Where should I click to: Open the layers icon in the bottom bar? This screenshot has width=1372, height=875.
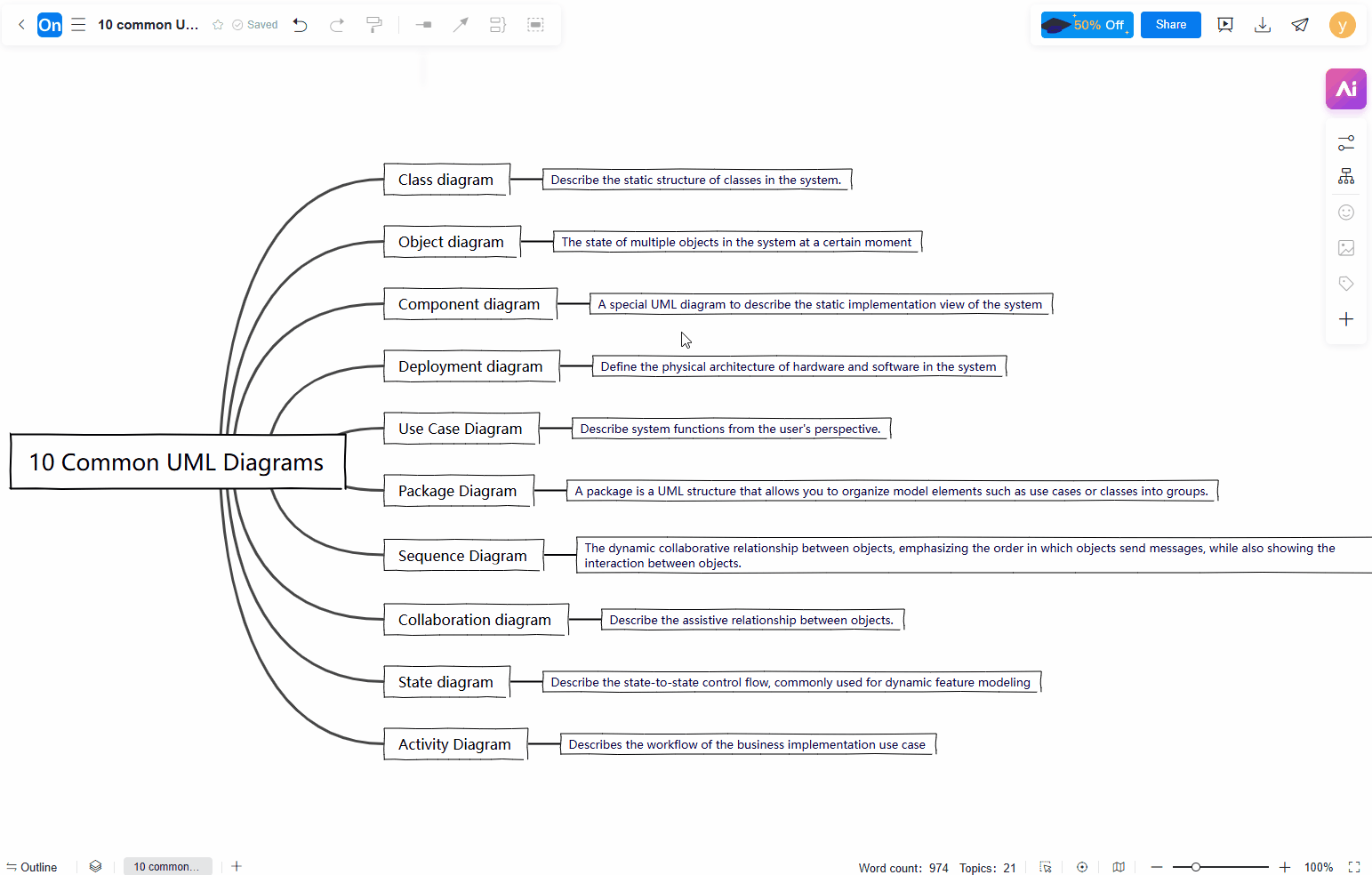point(95,866)
